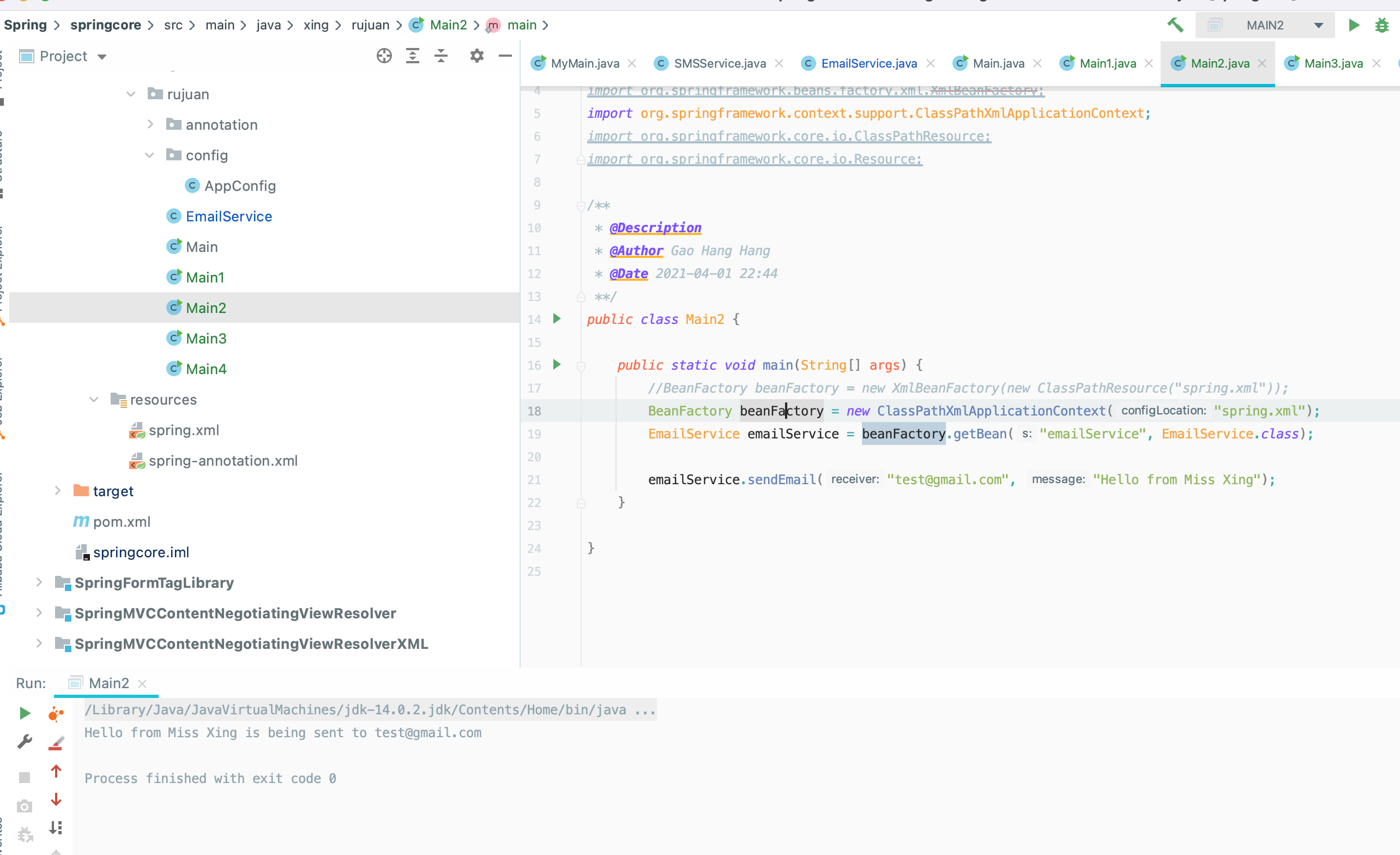Collapse the resources folder
1400x855 pixels.
pos(94,399)
